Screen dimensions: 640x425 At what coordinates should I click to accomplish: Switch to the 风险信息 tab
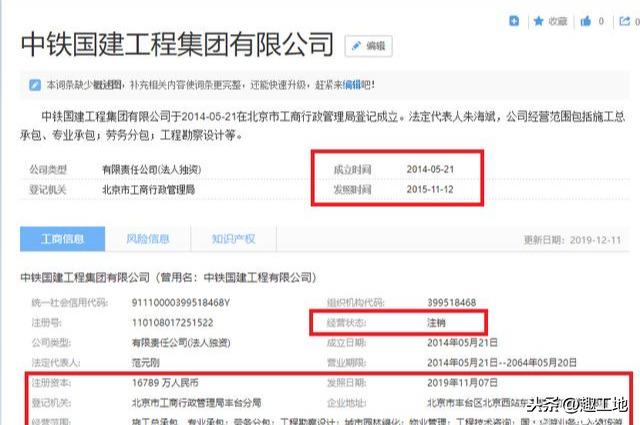point(148,239)
